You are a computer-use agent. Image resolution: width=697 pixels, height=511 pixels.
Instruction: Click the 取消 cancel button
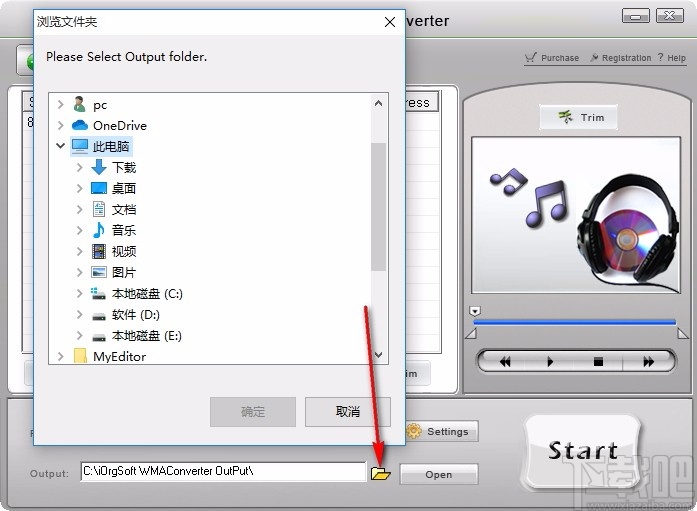[x=348, y=412]
